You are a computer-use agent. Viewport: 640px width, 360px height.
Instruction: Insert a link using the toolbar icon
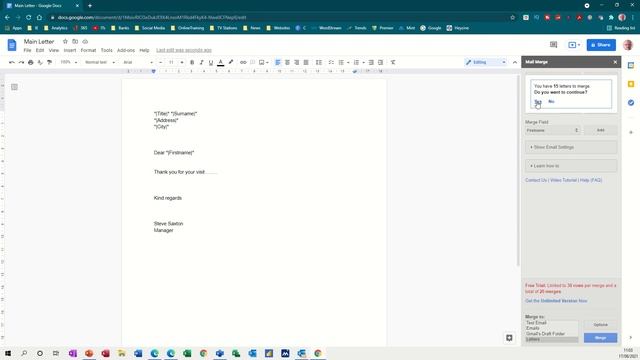[x=243, y=62]
